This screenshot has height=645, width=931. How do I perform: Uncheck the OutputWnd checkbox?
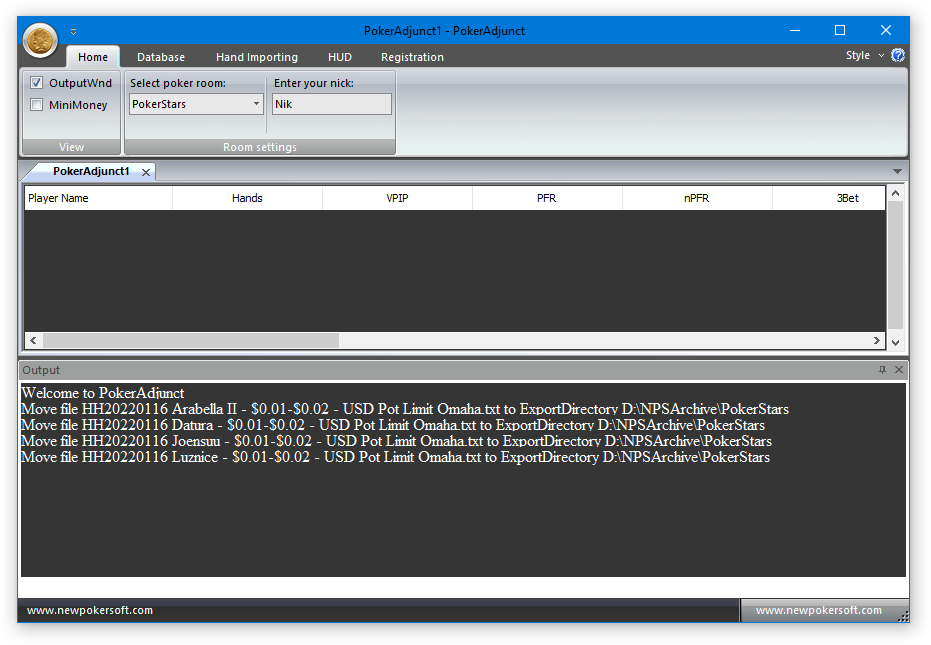coord(36,83)
